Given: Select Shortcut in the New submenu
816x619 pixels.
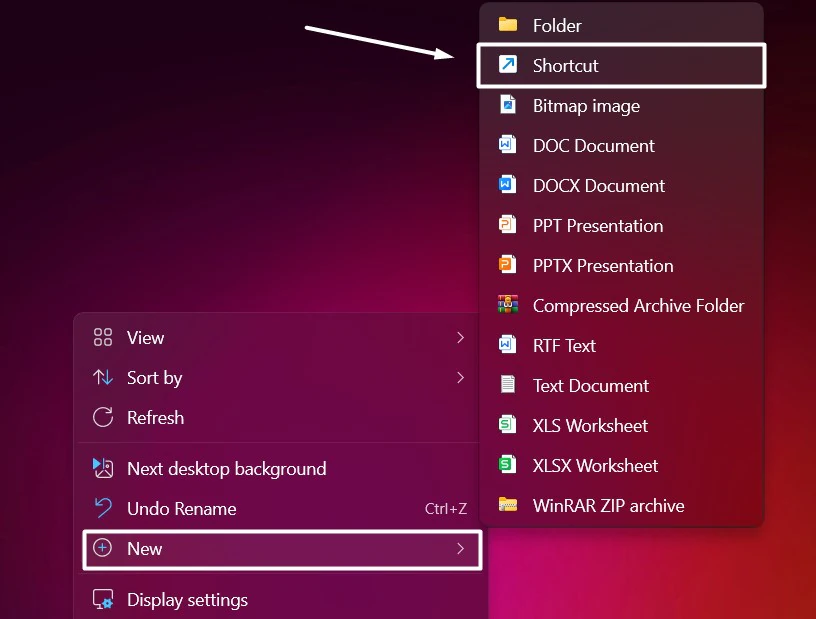Looking at the screenshot, I should coord(621,66).
